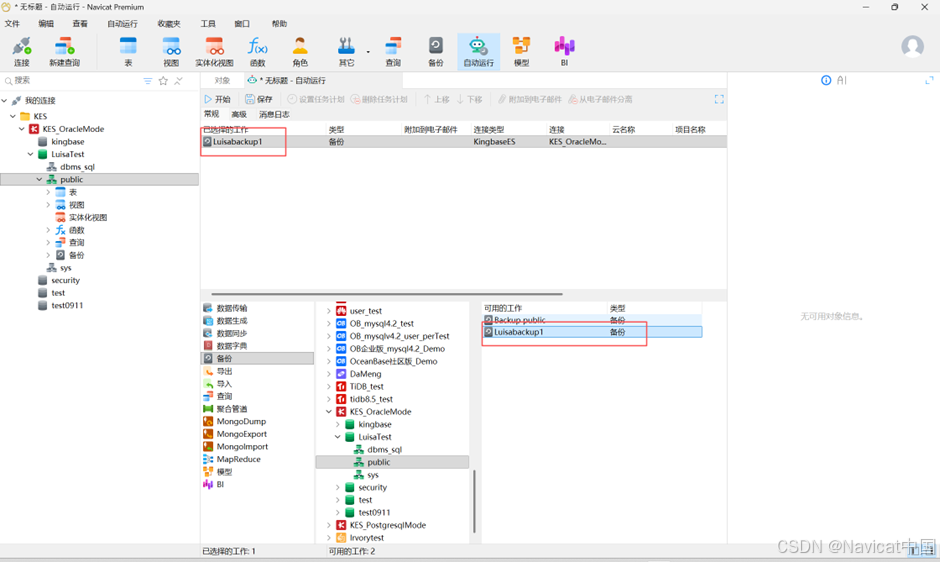Select test0911 database in left sidebar

pyautogui.click(x=67, y=306)
